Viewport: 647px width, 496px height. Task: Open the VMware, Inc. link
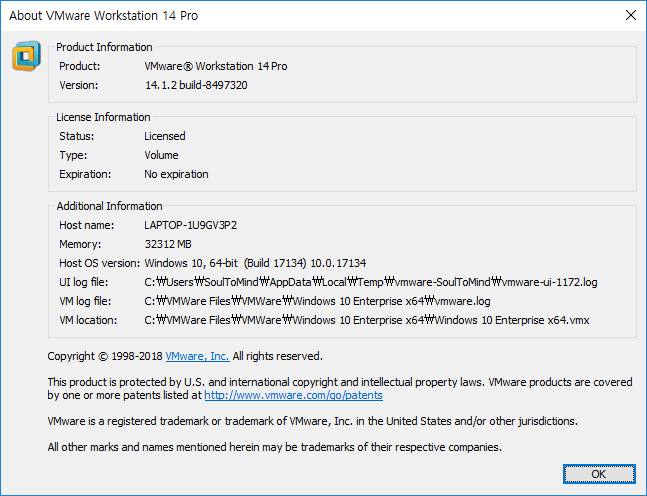[197, 356]
